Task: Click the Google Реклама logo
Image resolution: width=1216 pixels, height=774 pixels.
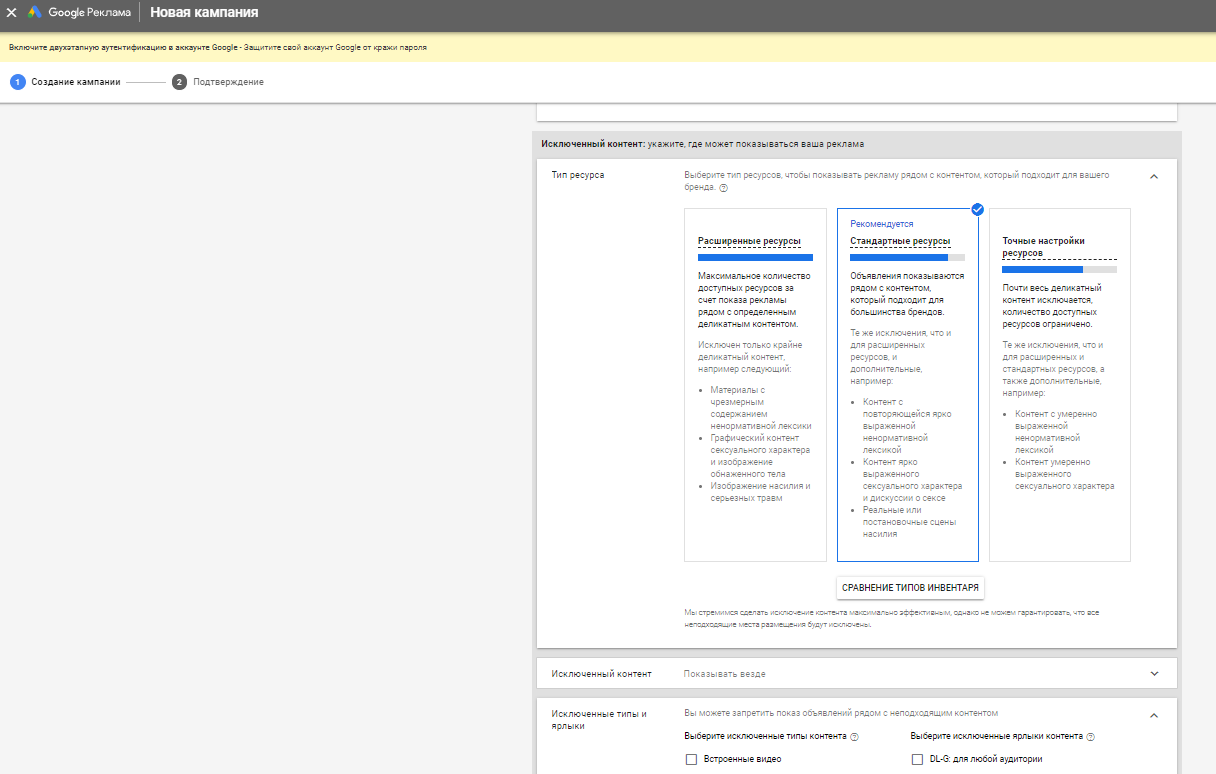Action: pyautogui.click(x=80, y=13)
